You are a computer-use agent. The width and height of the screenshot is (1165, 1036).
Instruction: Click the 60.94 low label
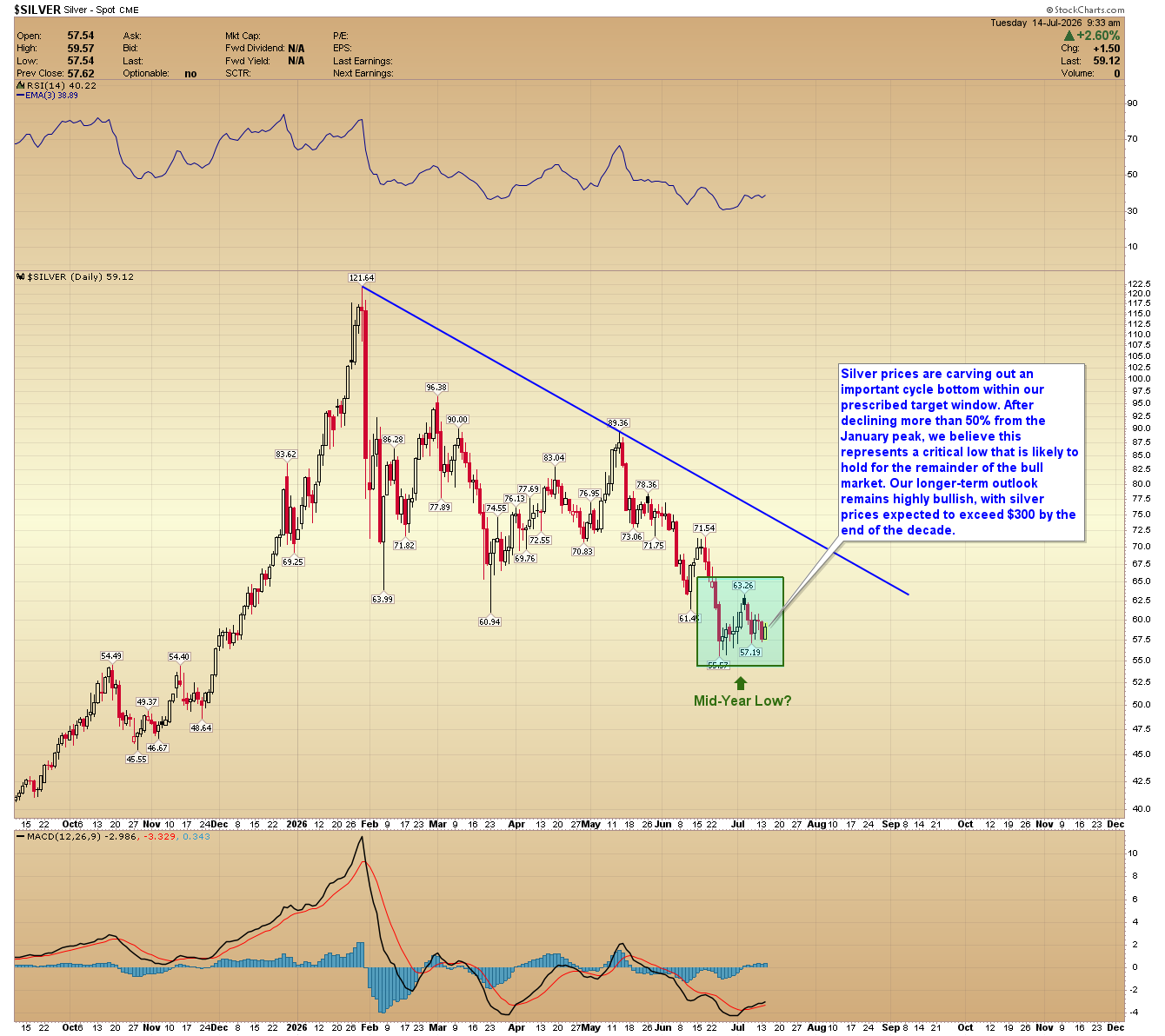[489, 622]
